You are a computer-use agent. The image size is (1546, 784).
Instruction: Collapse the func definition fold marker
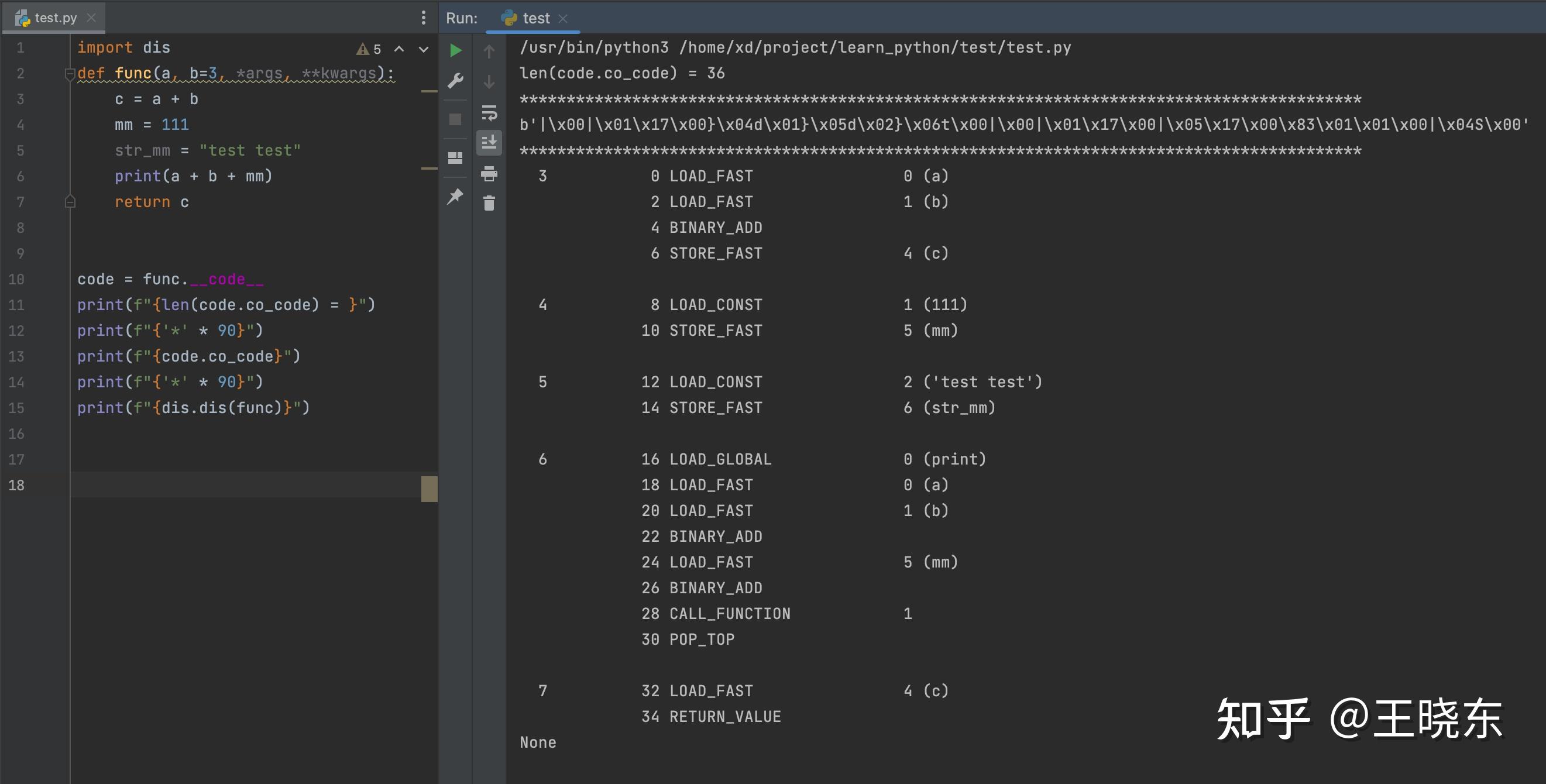[70, 73]
